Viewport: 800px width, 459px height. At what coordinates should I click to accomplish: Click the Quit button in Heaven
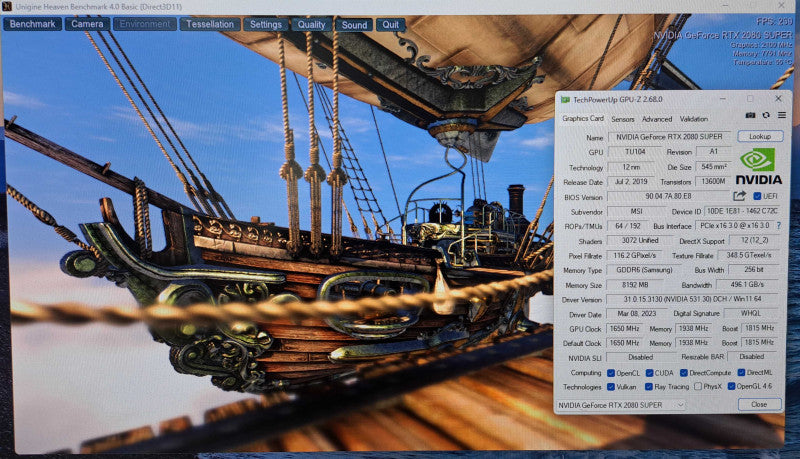391,24
